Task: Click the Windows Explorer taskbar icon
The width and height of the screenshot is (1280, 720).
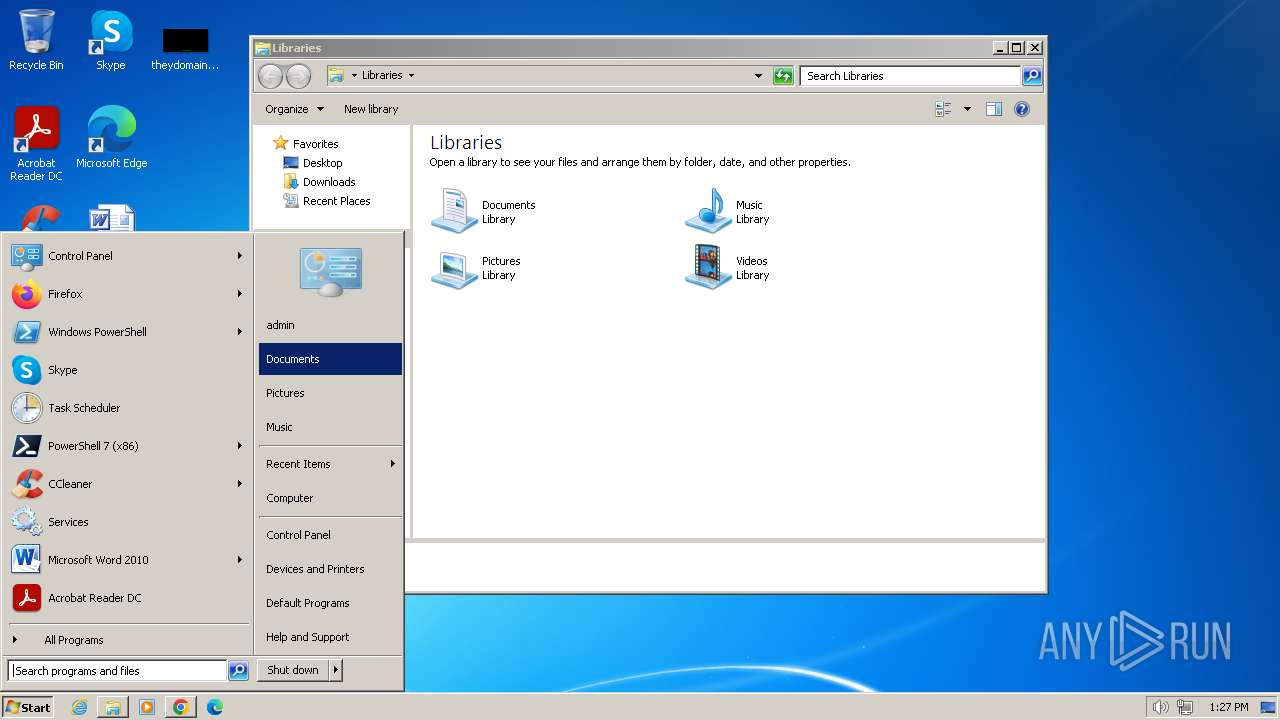Action: pos(113,707)
